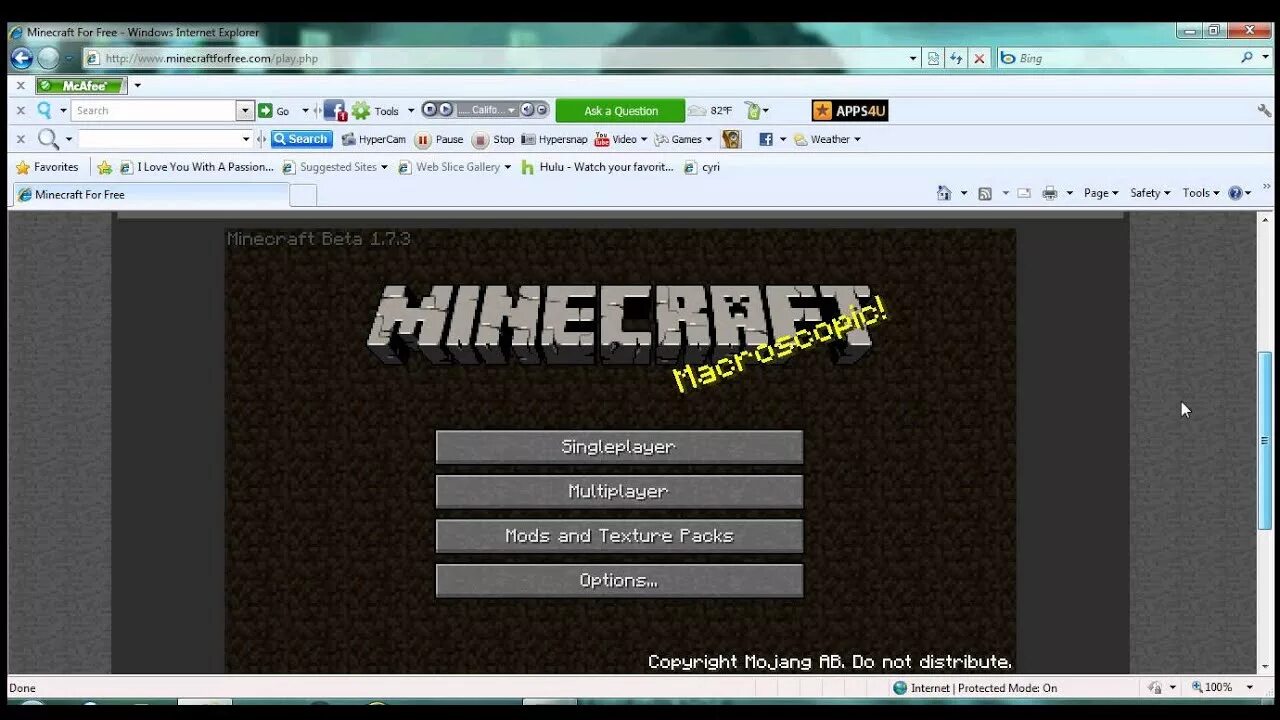This screenshot has height=720, width=1280.
Task: Open the Hulu favorite link
Action: pyautogui.click(x=598, y=167)
